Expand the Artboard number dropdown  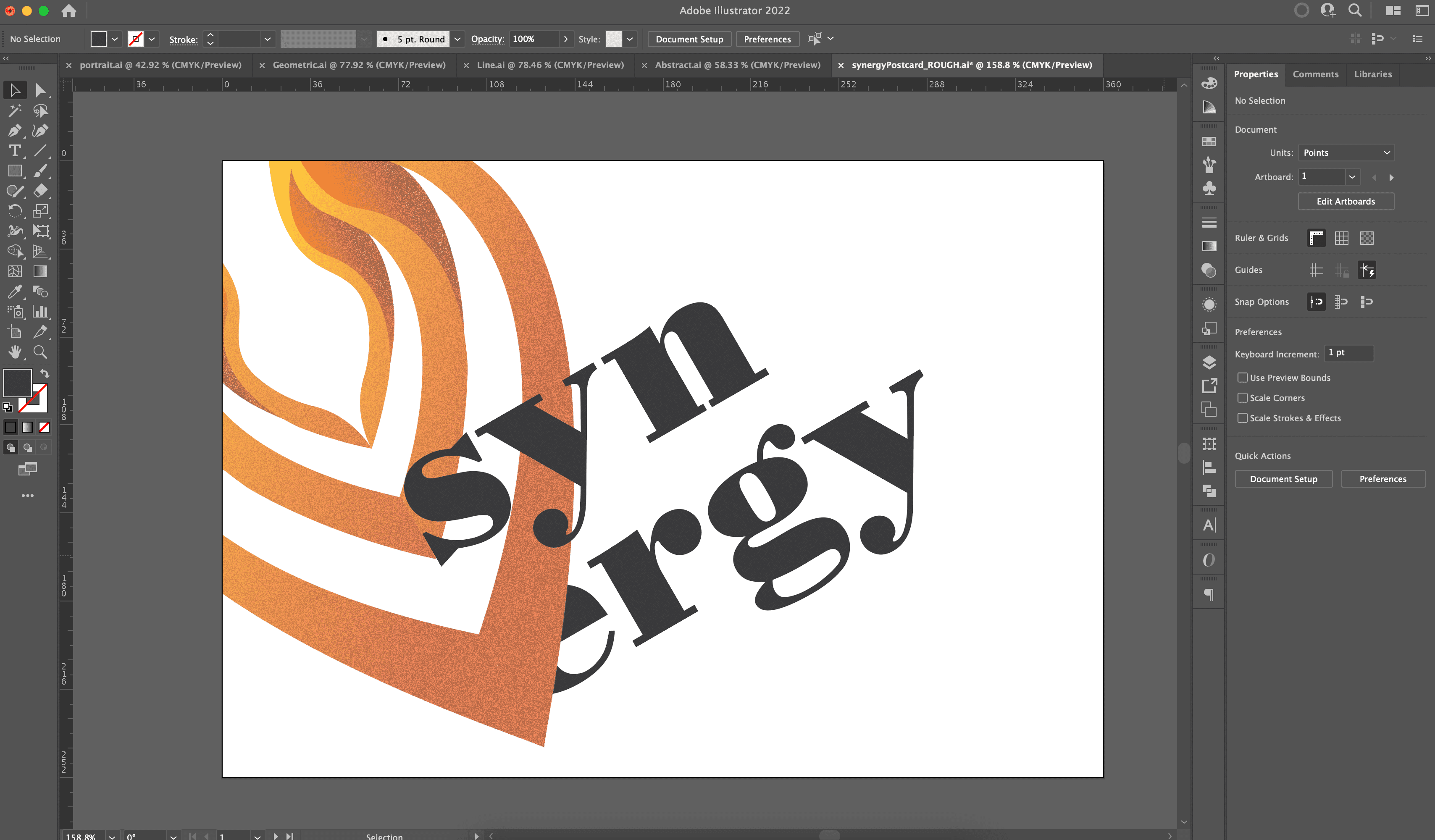click(x=1352, y=176)
